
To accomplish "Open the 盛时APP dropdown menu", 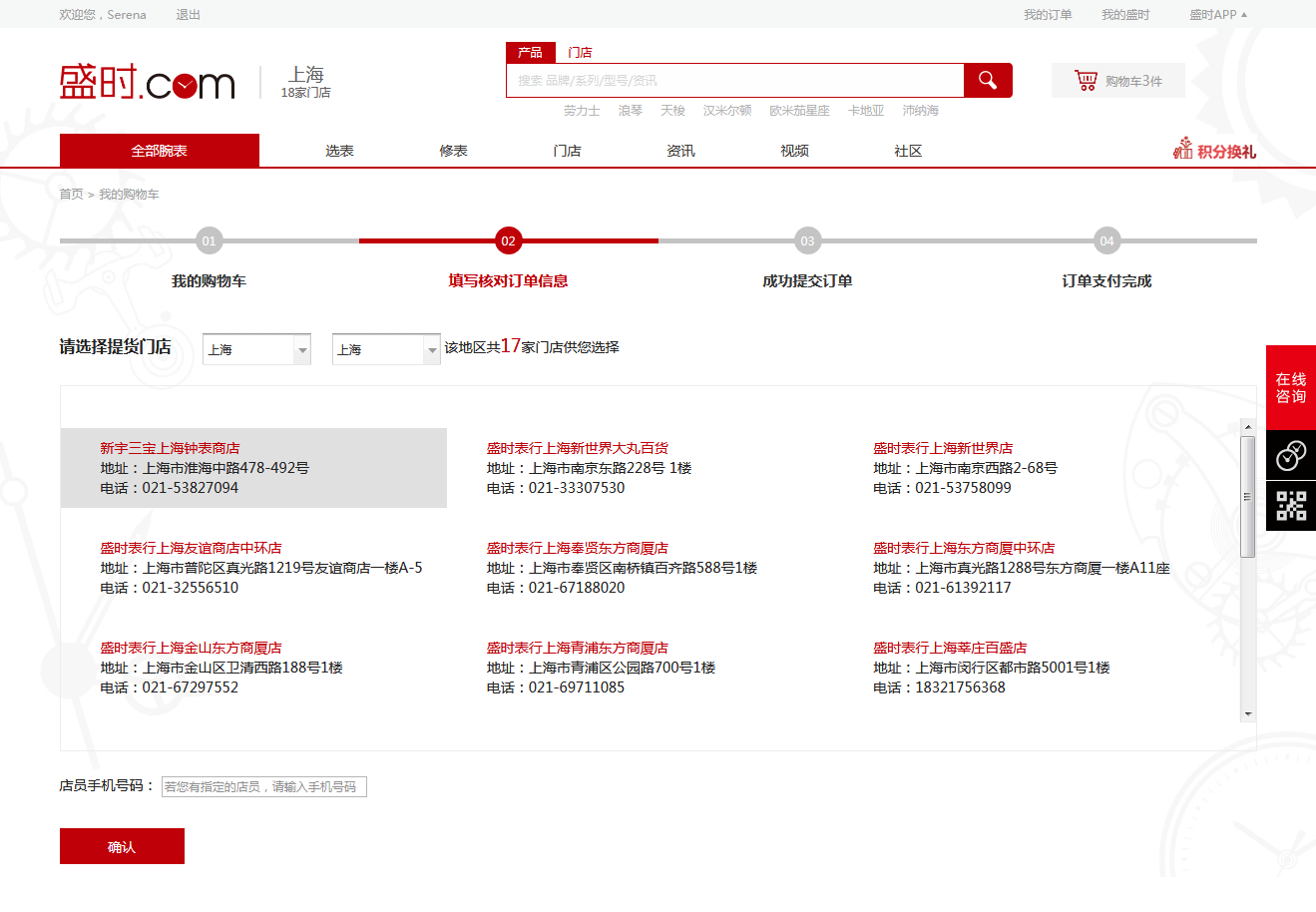I will tap(1218, 15).
